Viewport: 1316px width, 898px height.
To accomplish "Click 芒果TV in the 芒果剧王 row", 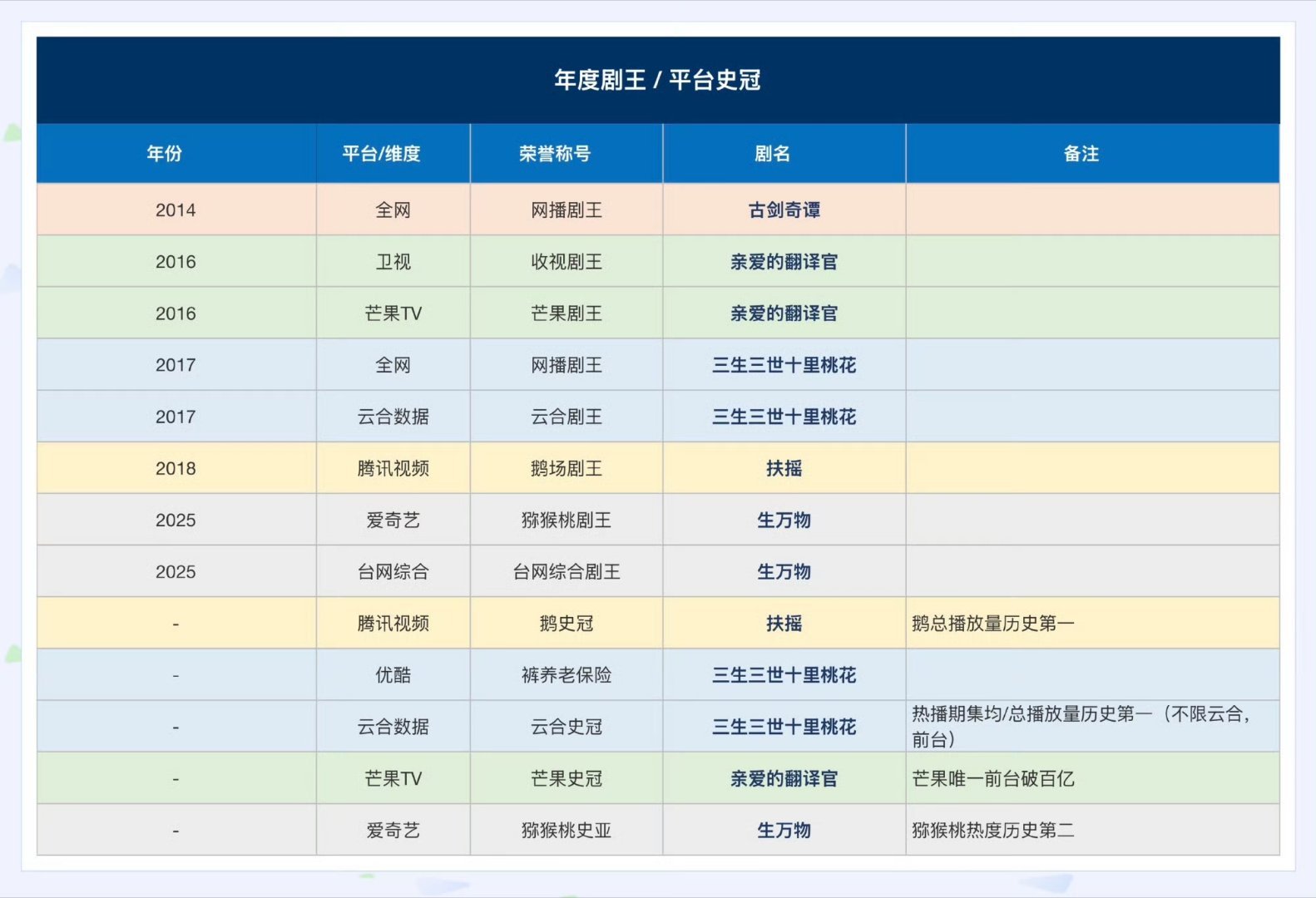I will (393, 313).
